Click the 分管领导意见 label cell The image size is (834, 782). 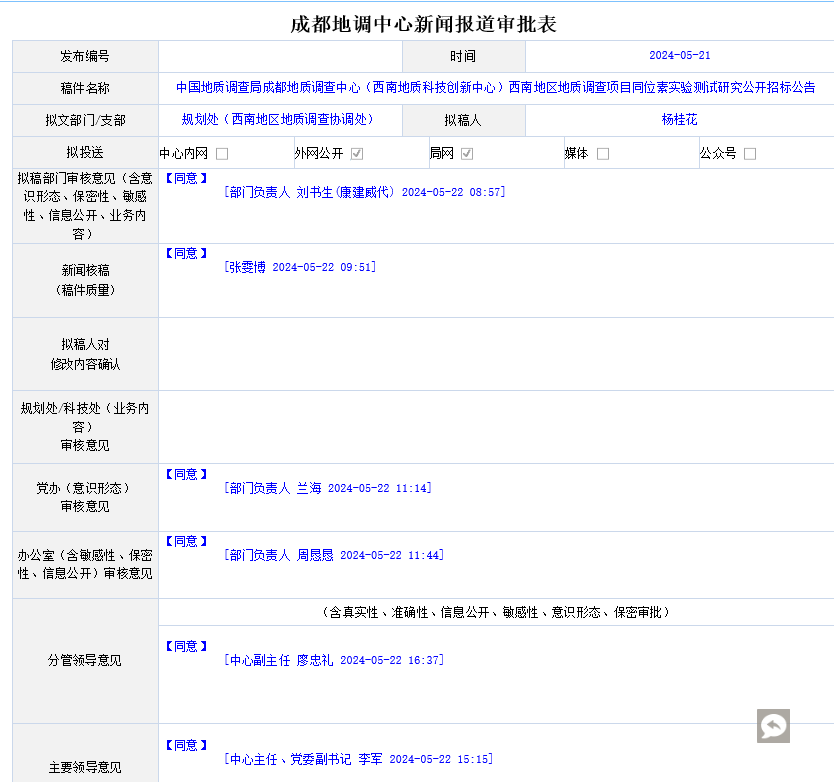coord(85,661)
